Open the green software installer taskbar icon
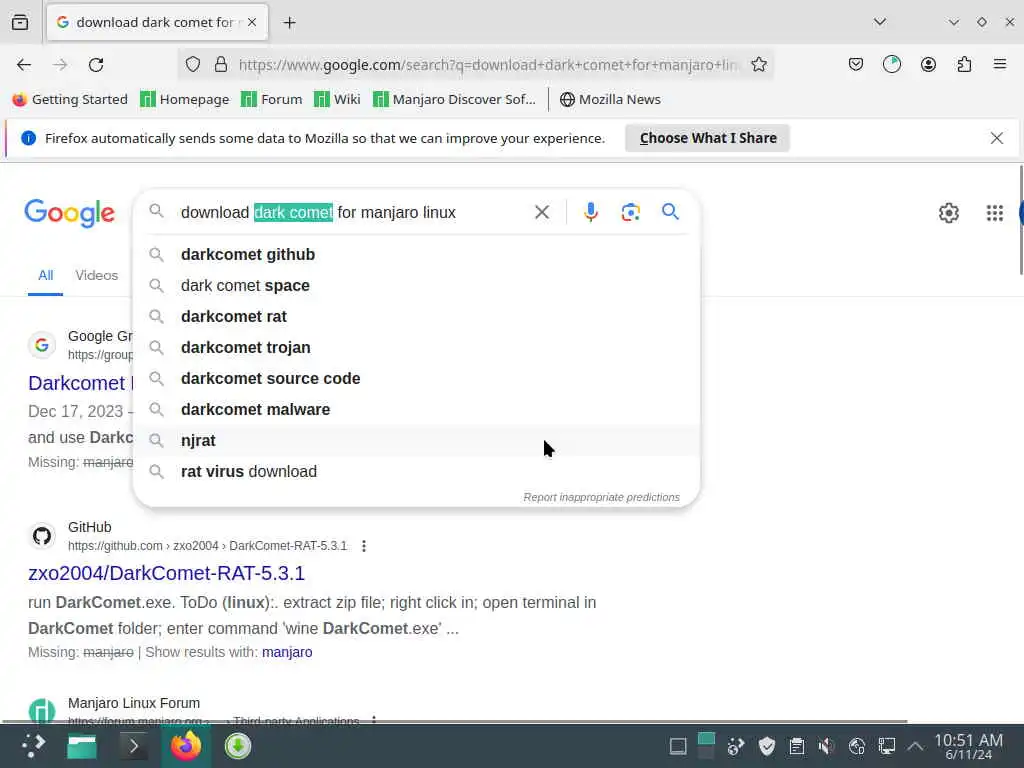 click(x=238, y=746)
